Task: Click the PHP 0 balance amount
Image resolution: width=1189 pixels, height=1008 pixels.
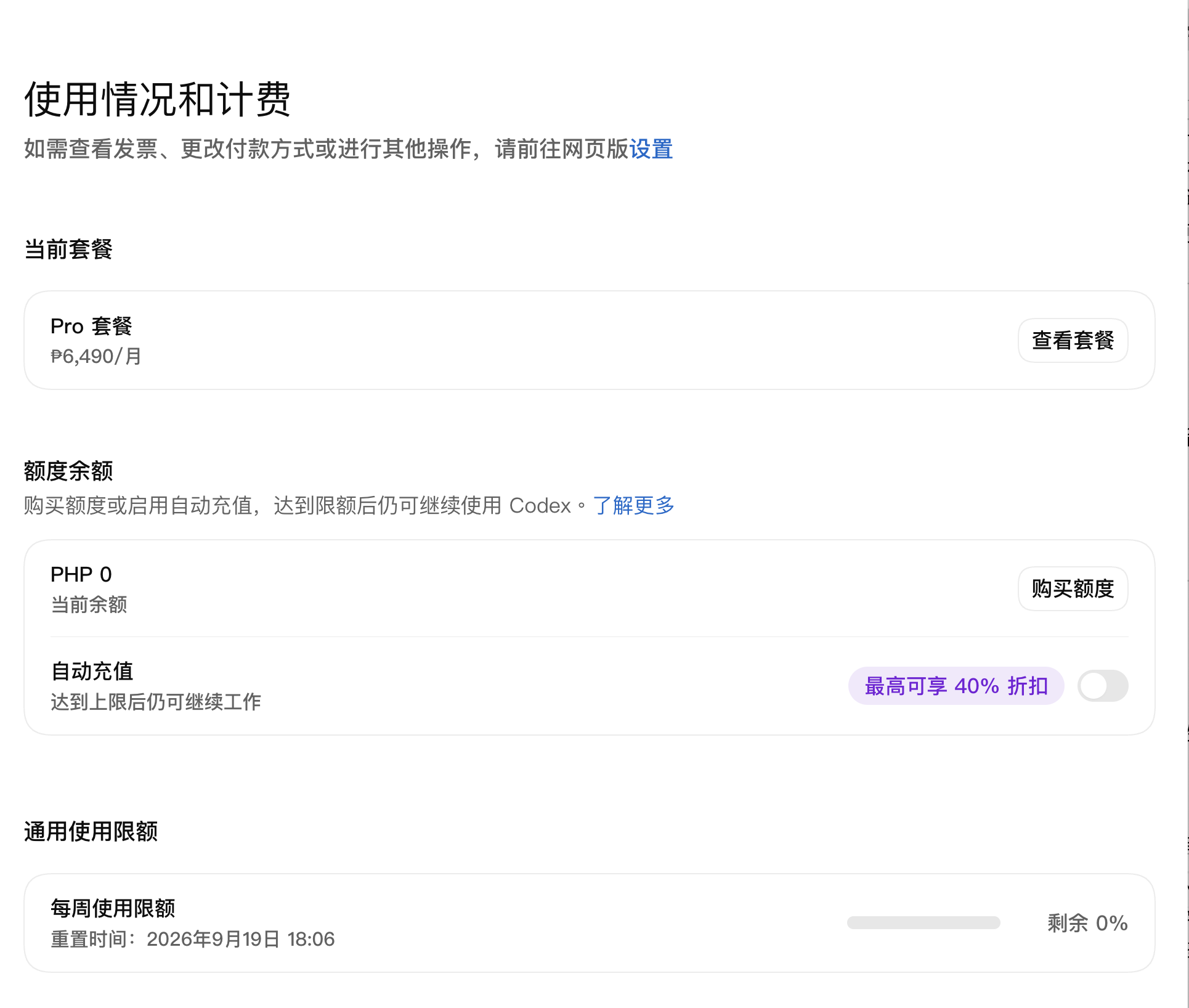Action: tap(81, 574)
